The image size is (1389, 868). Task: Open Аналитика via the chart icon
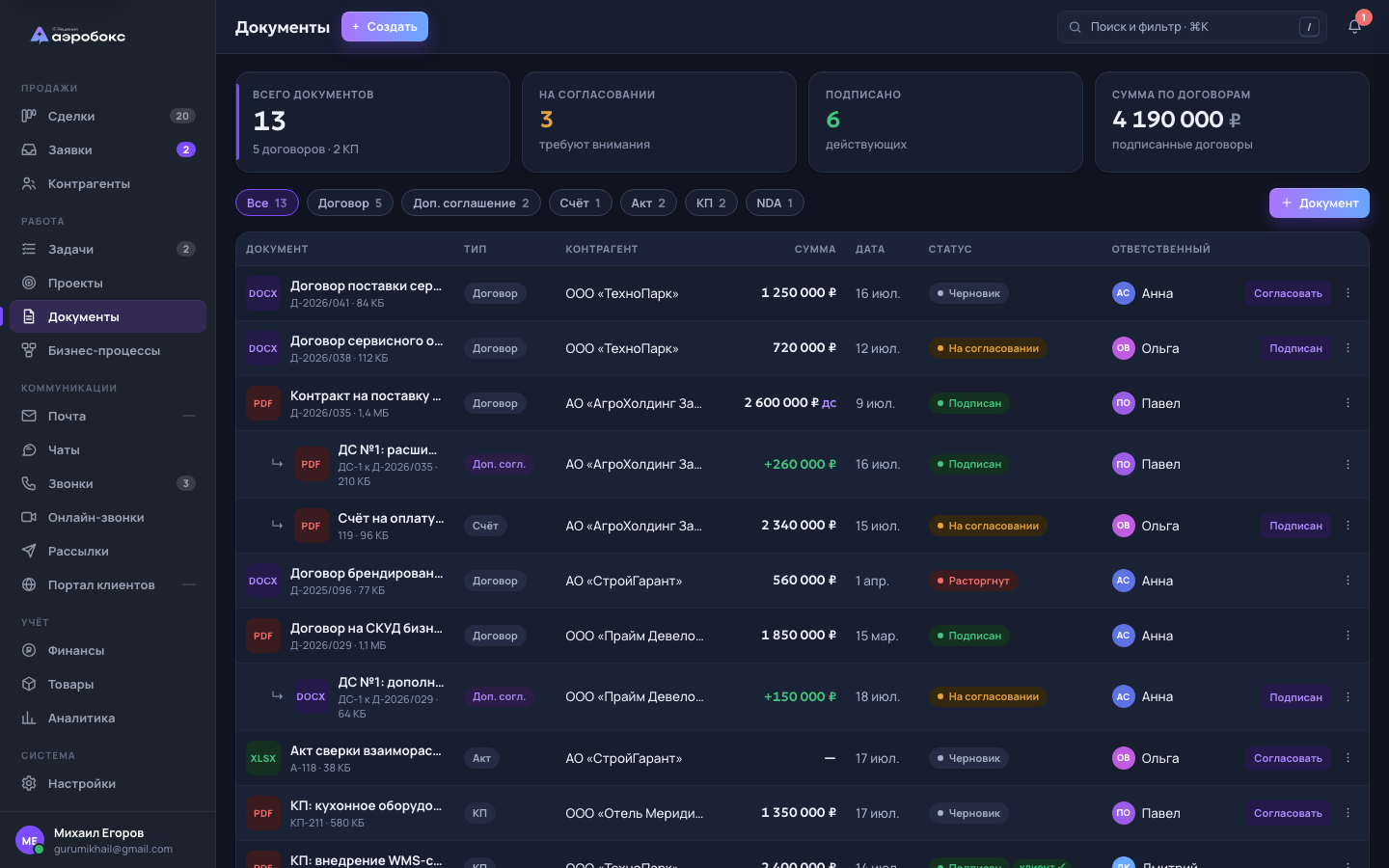click(29, 718)
